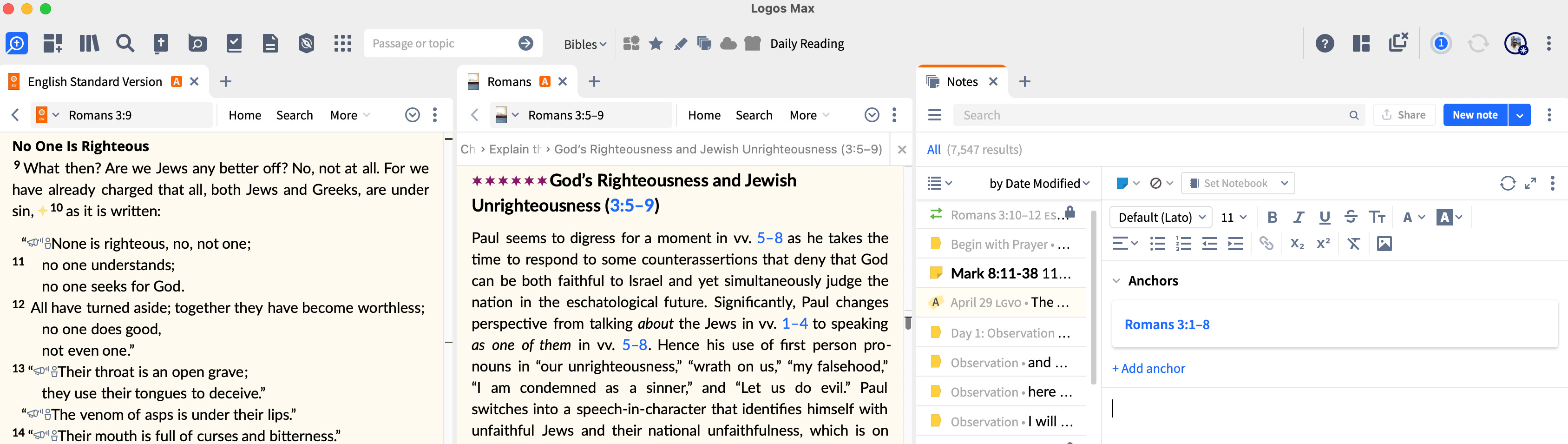Click the close all panels icon
1568x444 pixels.
1399,42
